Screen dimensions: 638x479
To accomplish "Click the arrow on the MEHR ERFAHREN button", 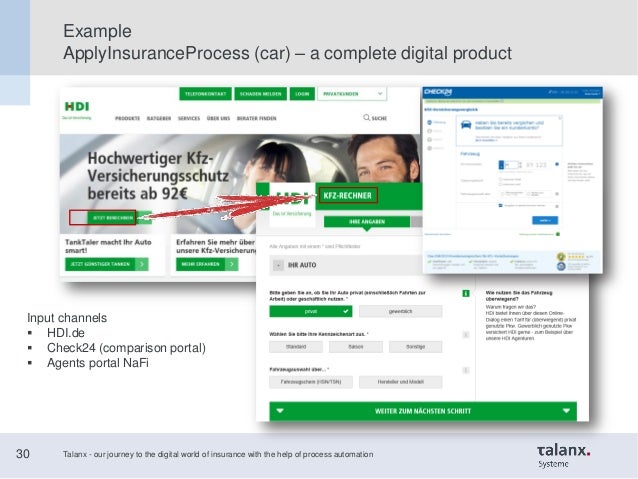I will 232,264.
